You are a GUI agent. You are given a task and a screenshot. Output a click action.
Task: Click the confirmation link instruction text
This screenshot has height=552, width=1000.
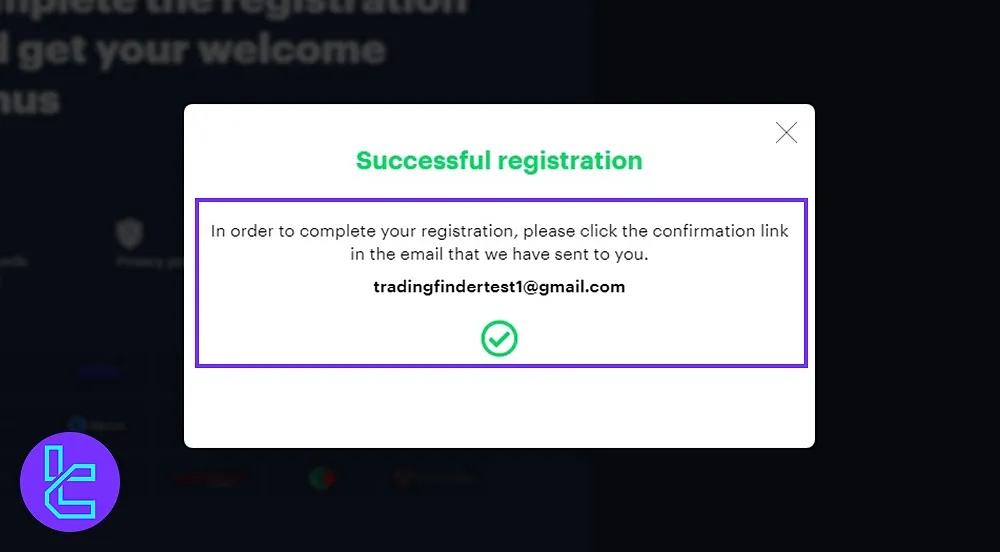coord(499,242)
